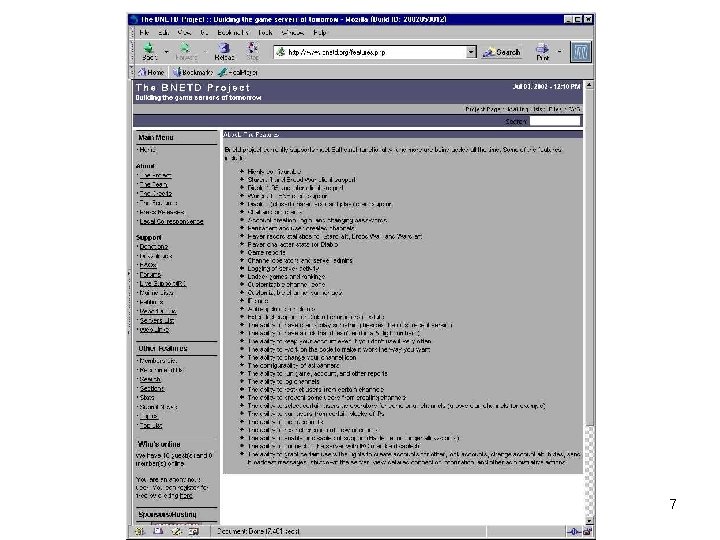The image size is (720, 540).
Task: Open the Go menu
Action: (x=204, y=33)
